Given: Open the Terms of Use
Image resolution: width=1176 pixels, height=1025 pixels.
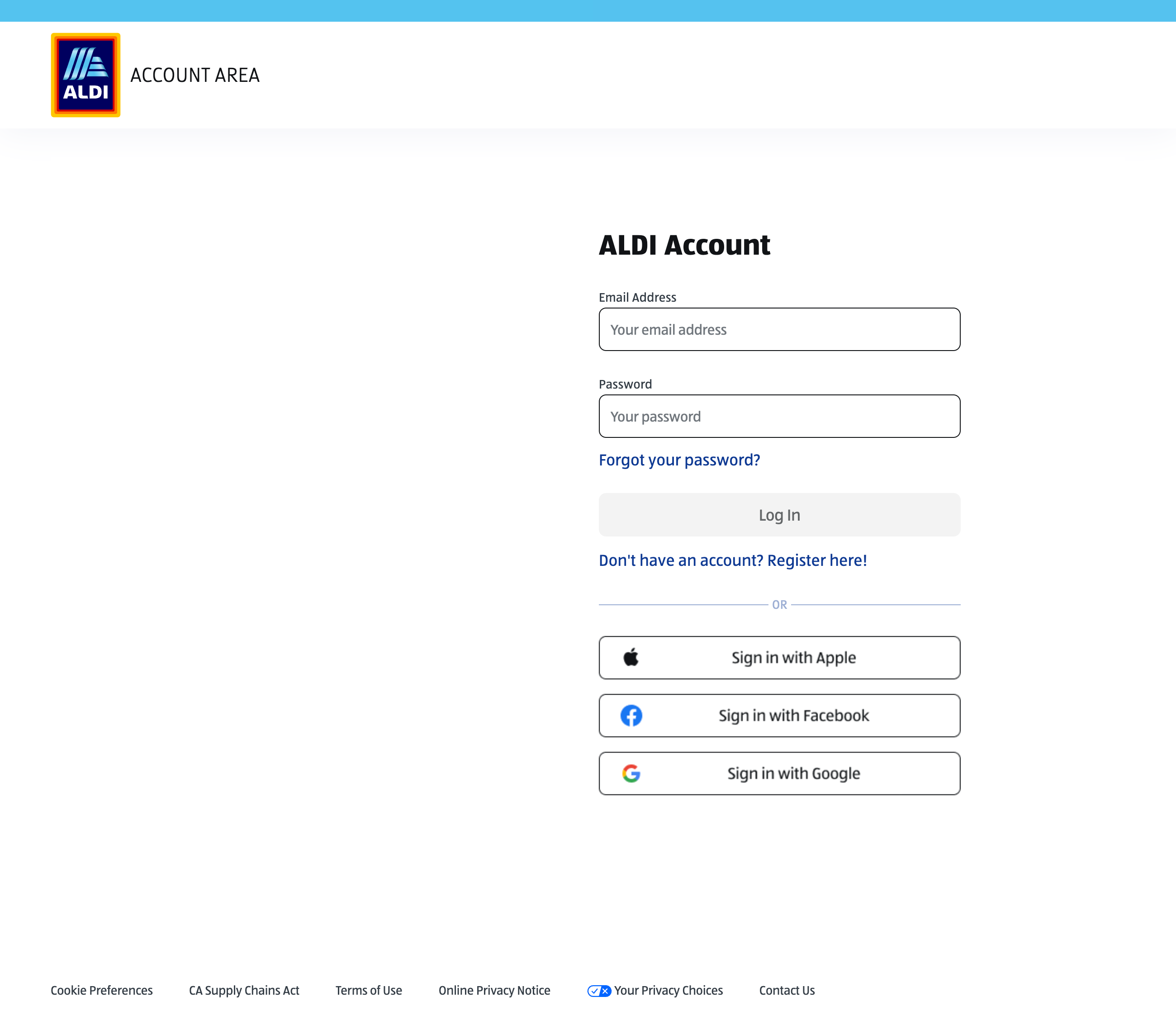Looking at the screenshot, I should 368,990.
